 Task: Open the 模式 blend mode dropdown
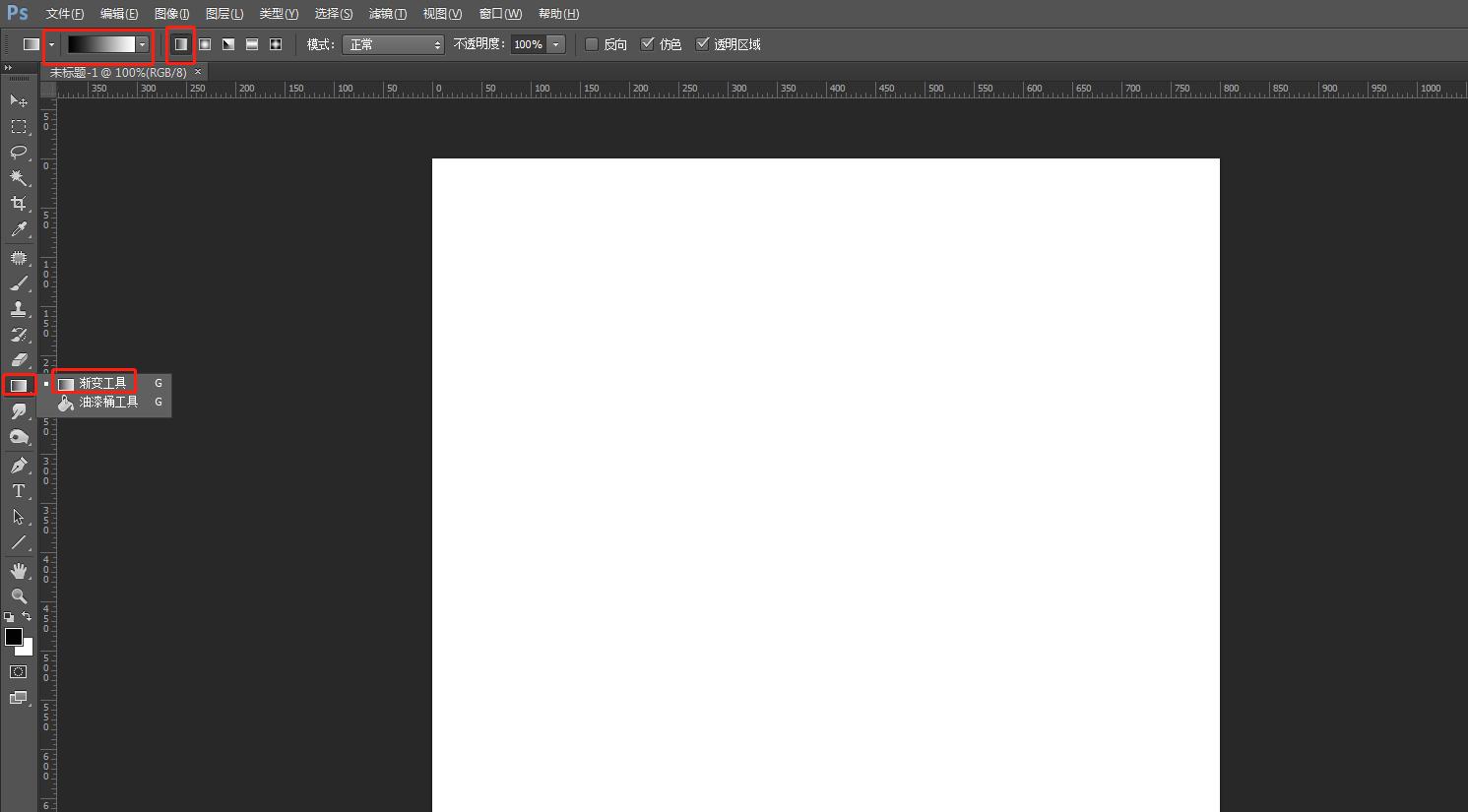[x=393, y=44]
